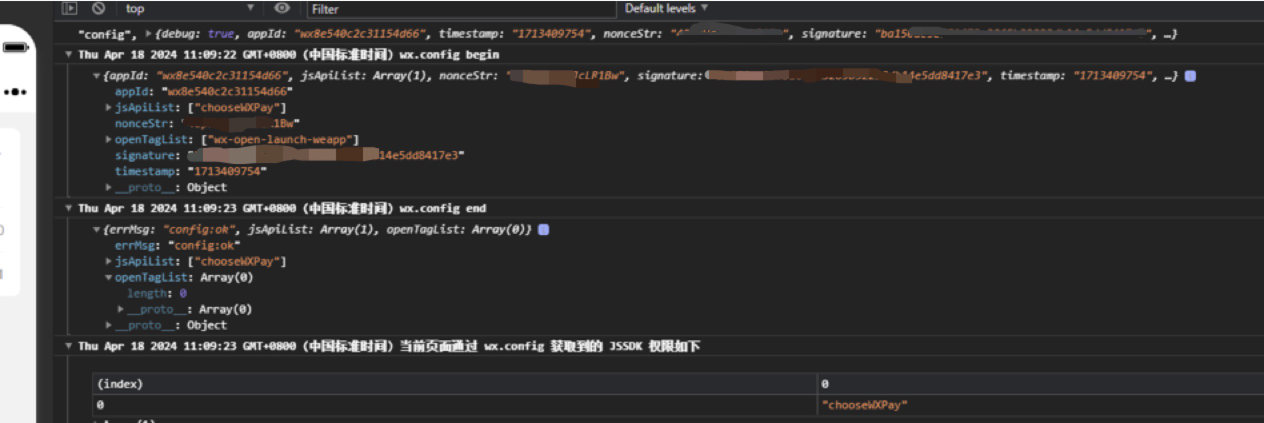This screenshot has width=1264, height=423.
Task: Open the "top" JavaScript context dropdown
Action: coord(190,8)
